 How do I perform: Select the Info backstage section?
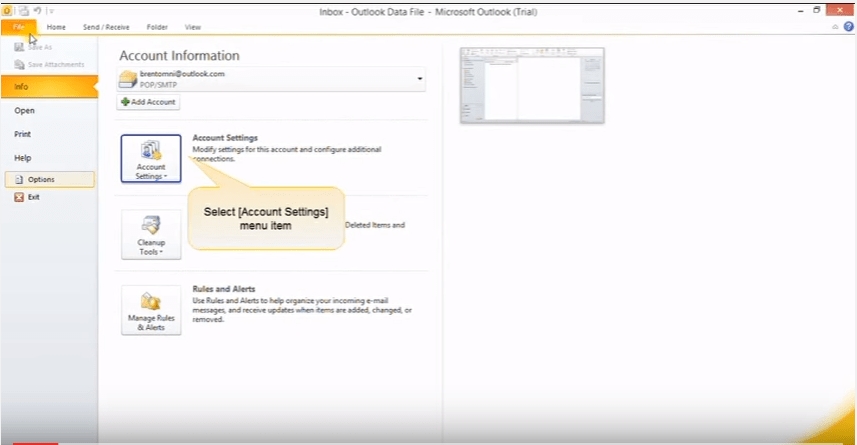click(x=49, y=86)
